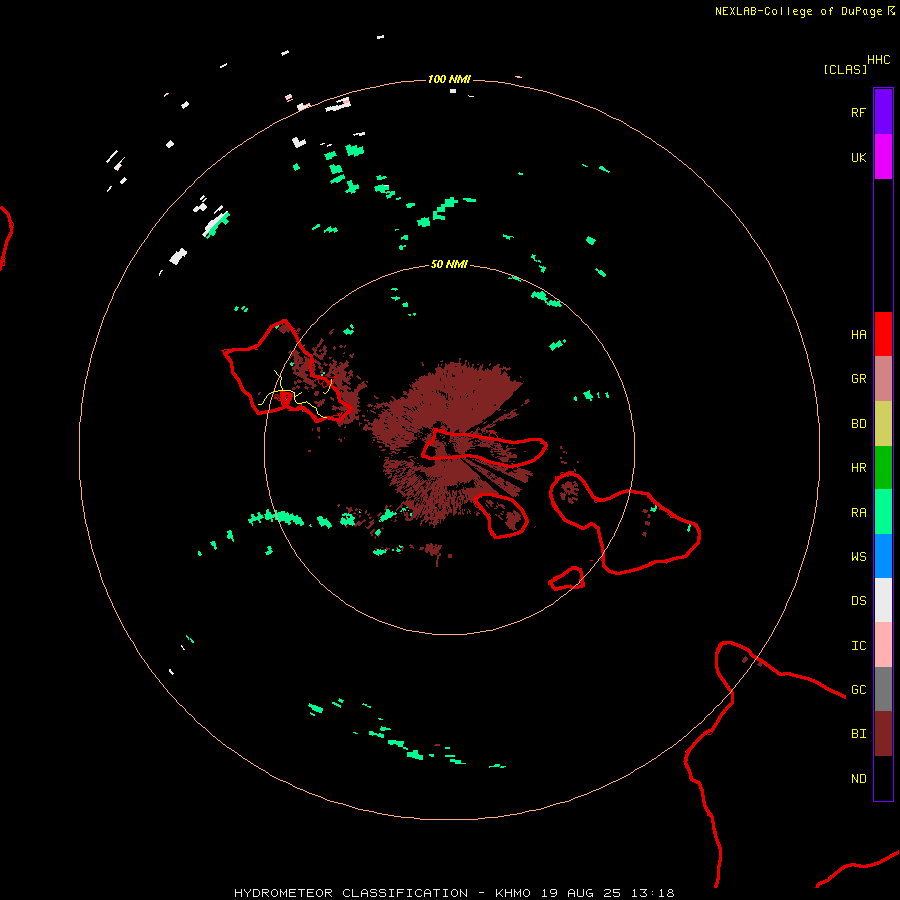Click the HYDROMETEOR CLASSIFICATION title text
The height and width of the screenshot is (900, 900).
[351, 893]
